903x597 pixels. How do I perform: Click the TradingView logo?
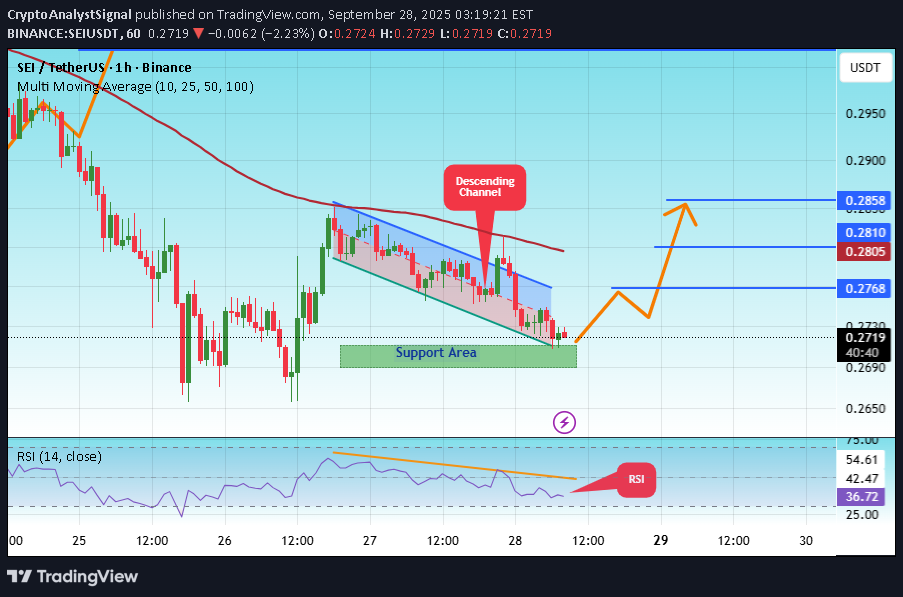tap(73, 576)
